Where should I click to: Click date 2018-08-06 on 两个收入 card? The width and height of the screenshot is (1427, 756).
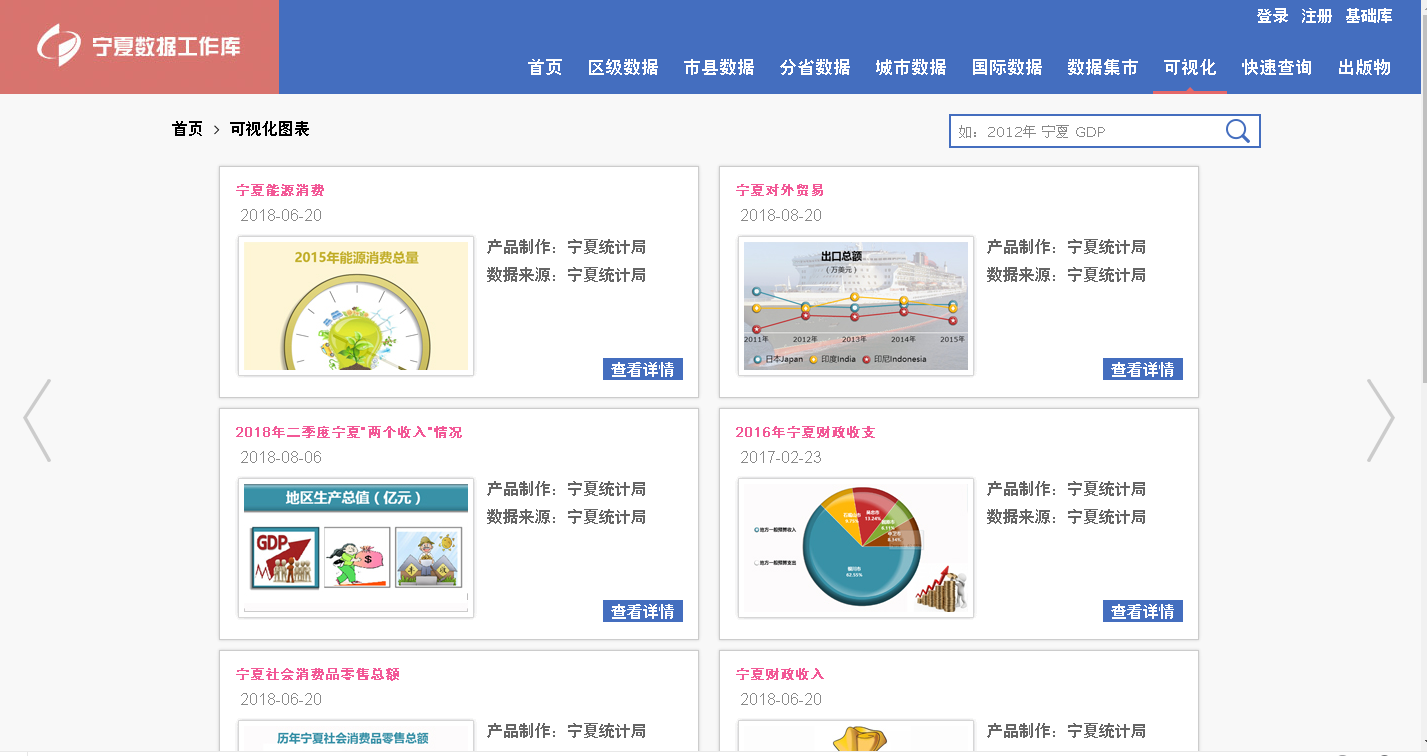click(x=281, y=457)
